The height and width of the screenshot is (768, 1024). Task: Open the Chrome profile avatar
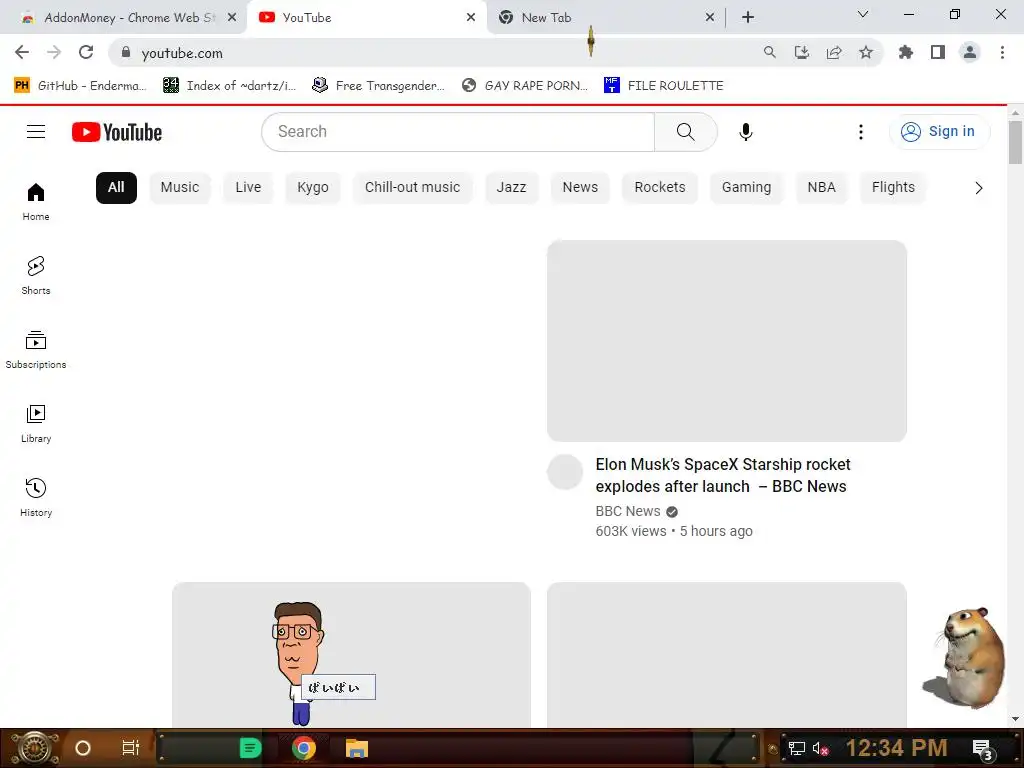click(970, 52)
